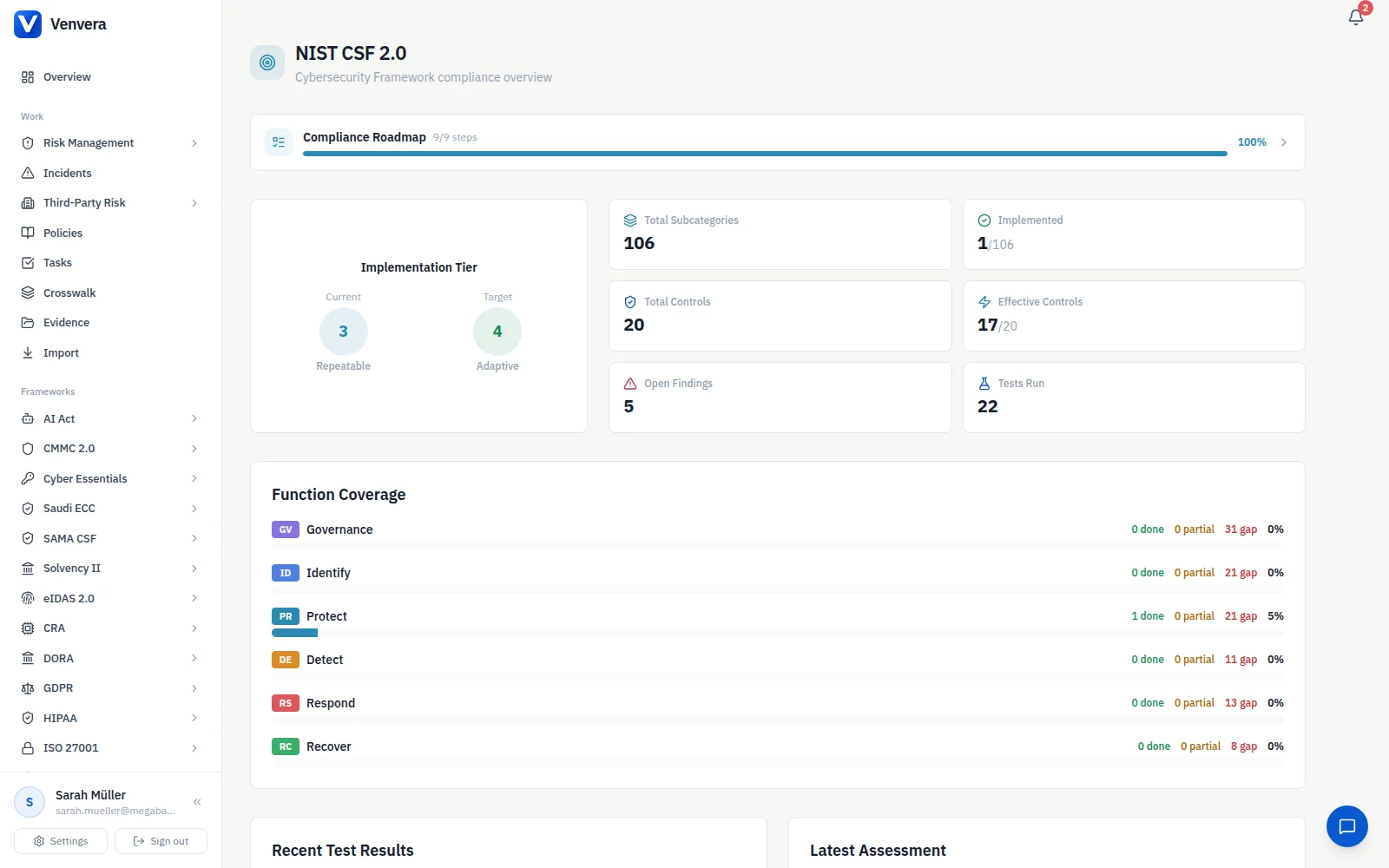Click the Sign out button
The width and height of the screenshot is (1389, 868).
161,841
